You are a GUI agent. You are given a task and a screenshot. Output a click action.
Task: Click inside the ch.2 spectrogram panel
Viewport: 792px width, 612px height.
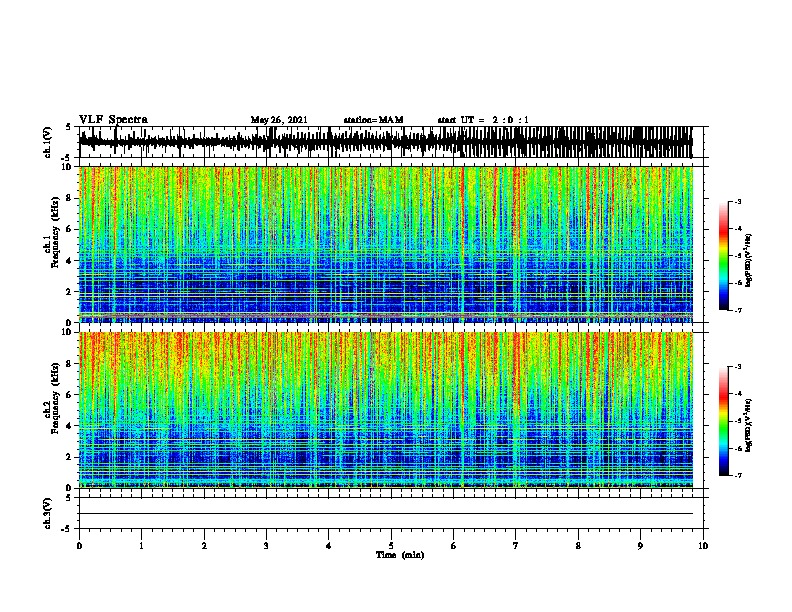(386, 410)
